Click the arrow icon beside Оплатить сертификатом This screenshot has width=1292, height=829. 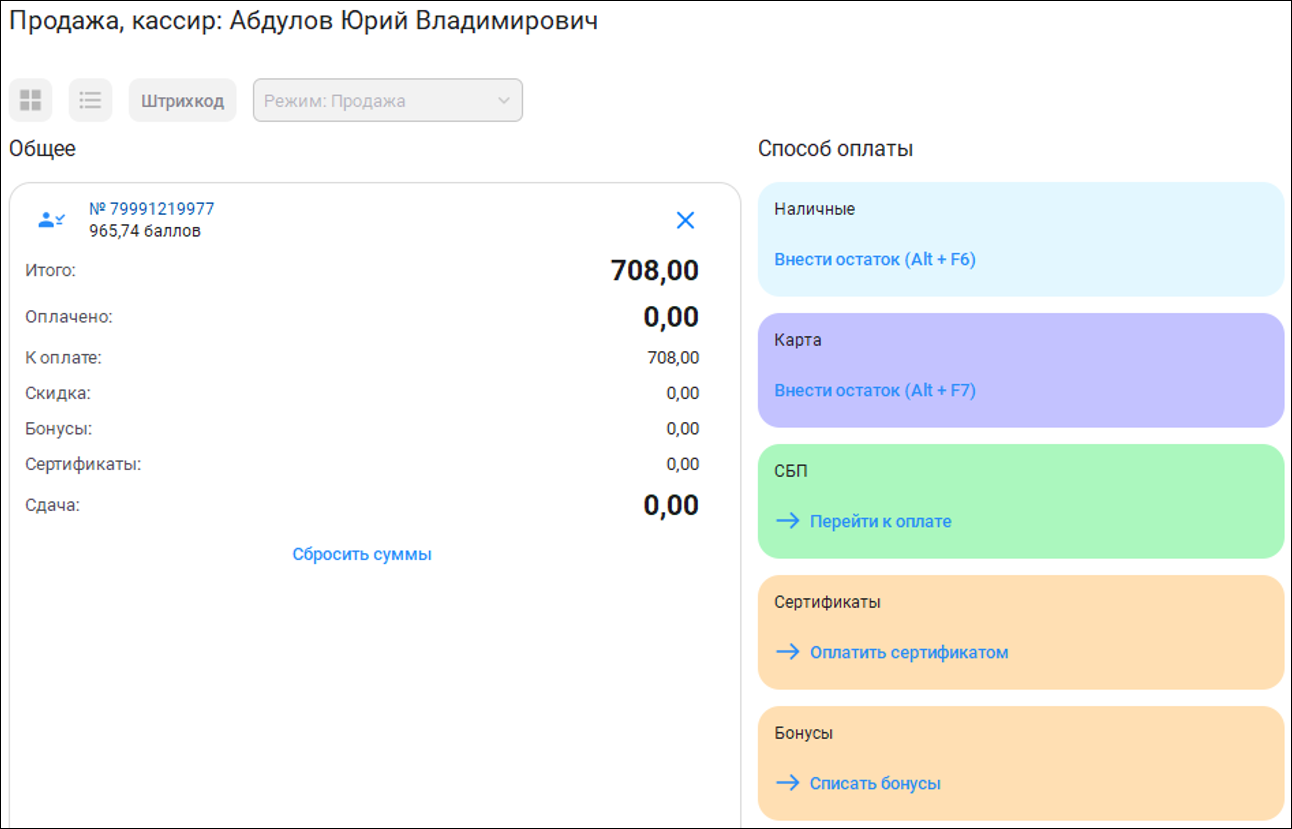[x=788, y=652]
